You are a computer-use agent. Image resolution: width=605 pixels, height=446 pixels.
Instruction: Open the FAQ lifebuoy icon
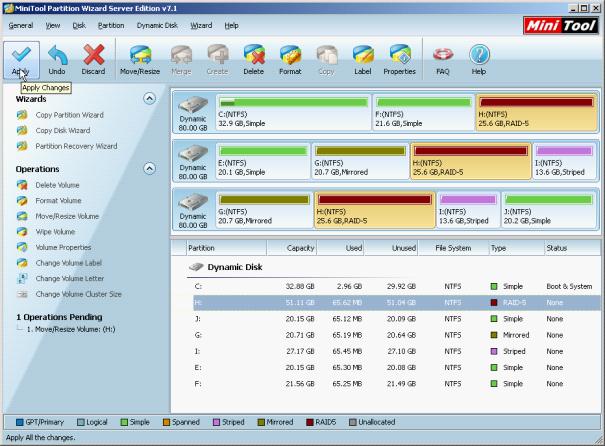point(443,55)
